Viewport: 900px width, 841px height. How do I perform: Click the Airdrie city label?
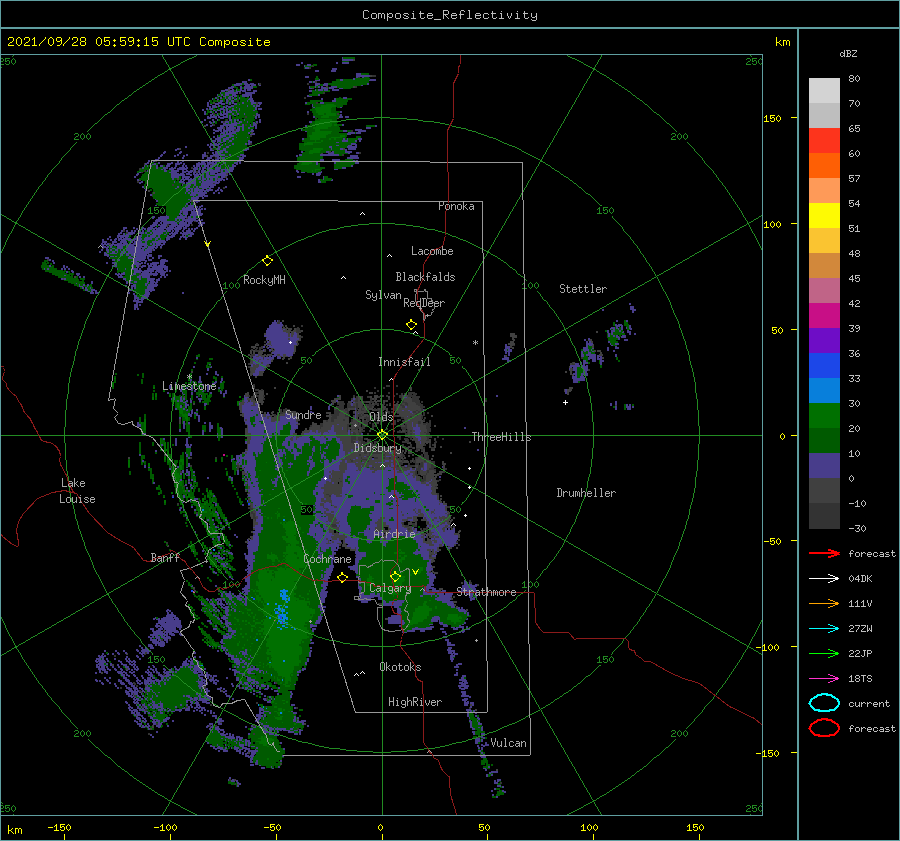[394, 534]
